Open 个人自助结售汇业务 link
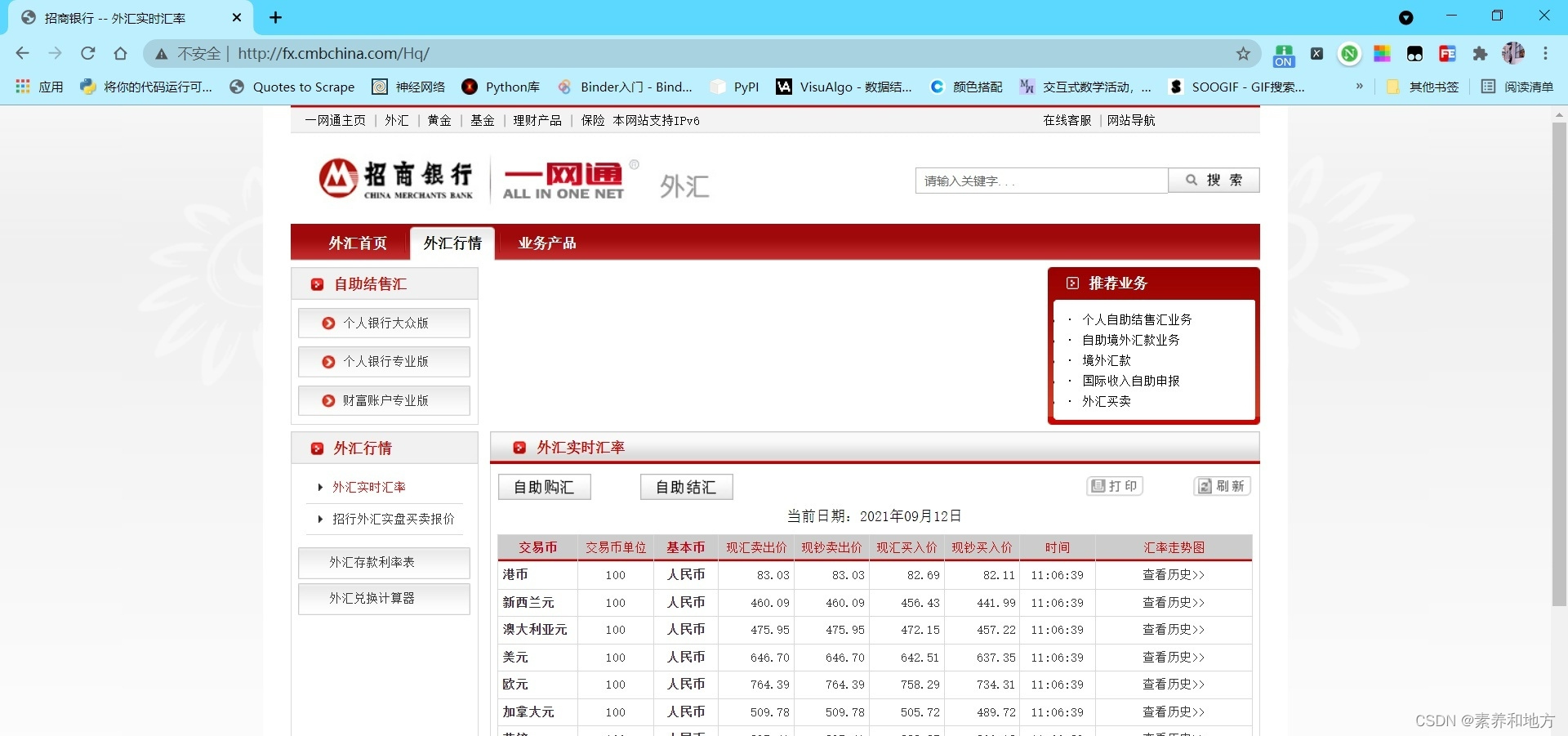This screenshot has width=1568, height=736. click(1137, 319)
